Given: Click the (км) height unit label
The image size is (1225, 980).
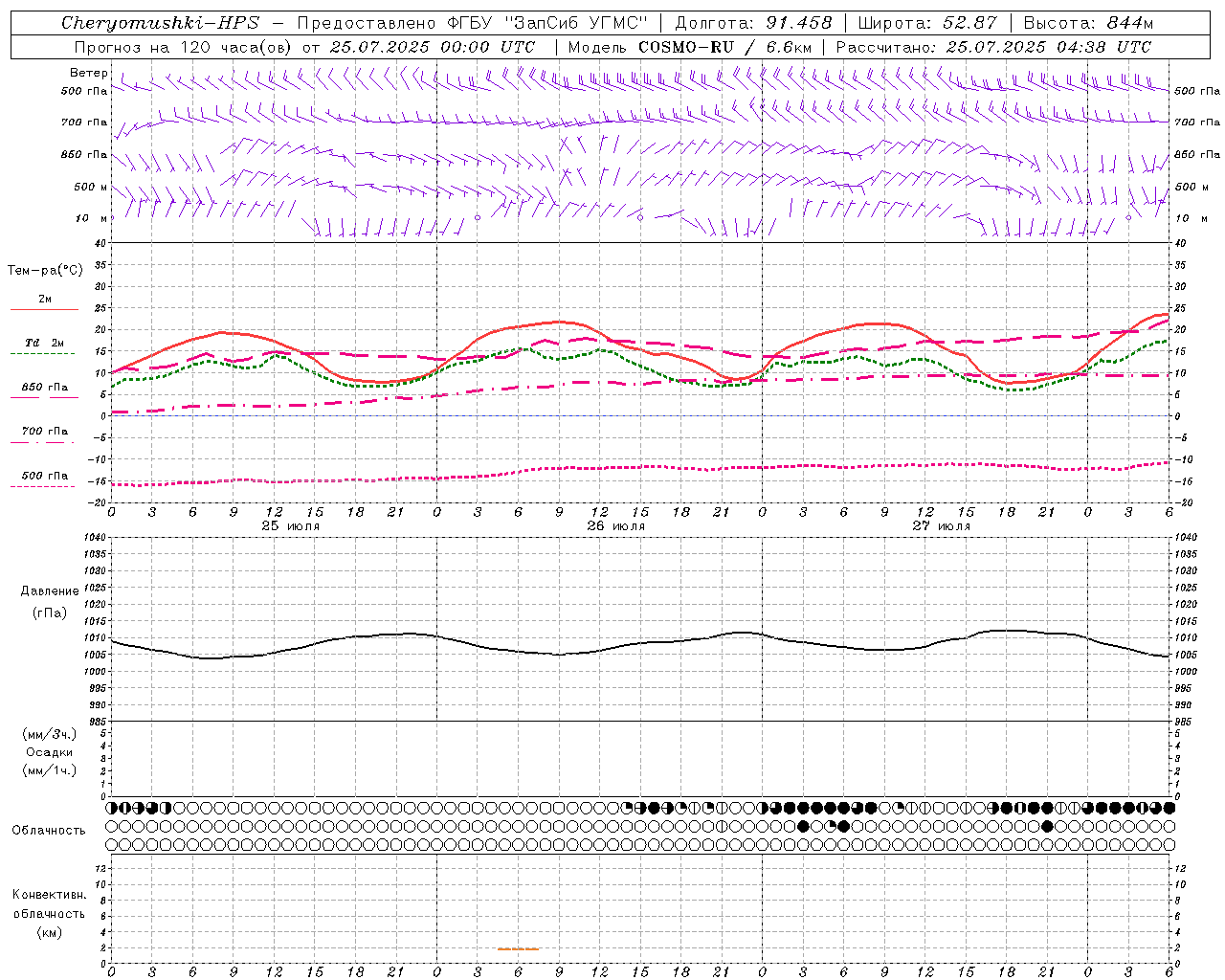Looking at the screenshot, I should 50,932.
